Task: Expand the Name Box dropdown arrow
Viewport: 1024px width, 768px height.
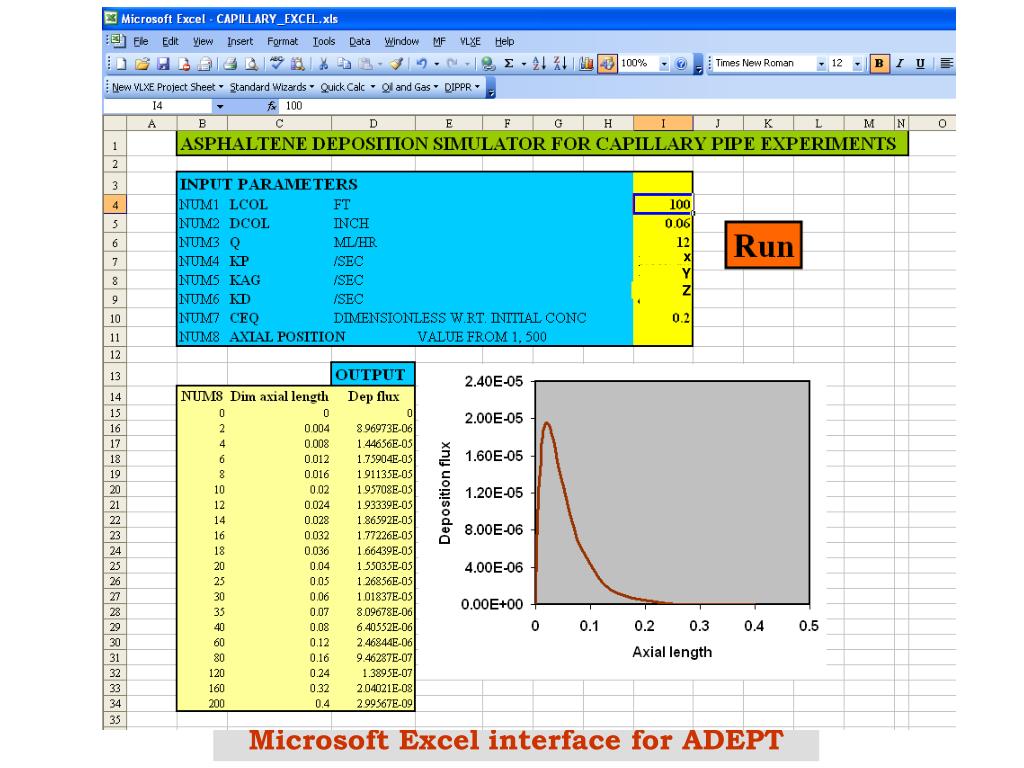Action: coord(220,106)
